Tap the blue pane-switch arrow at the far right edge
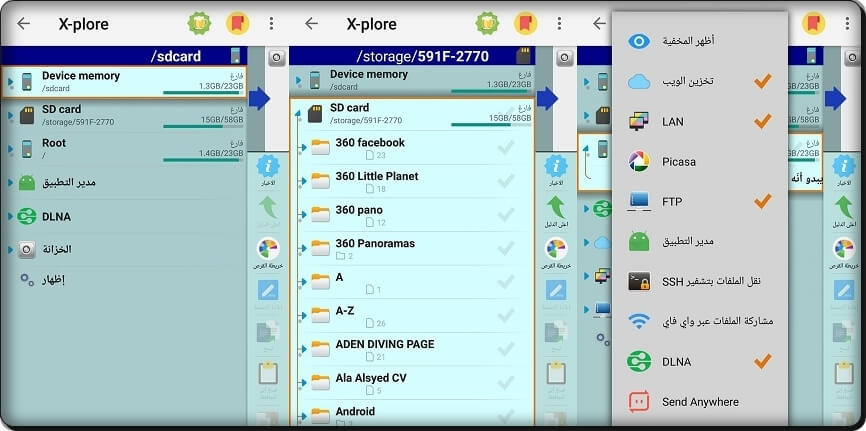 (836, 98)
